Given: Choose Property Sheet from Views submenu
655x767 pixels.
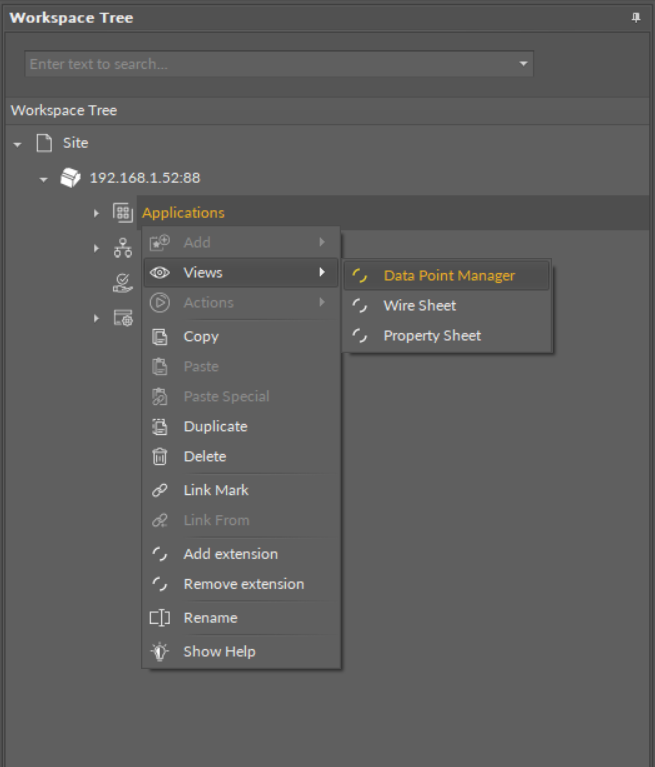Looking at the screenshot, I should click(432, 336).
